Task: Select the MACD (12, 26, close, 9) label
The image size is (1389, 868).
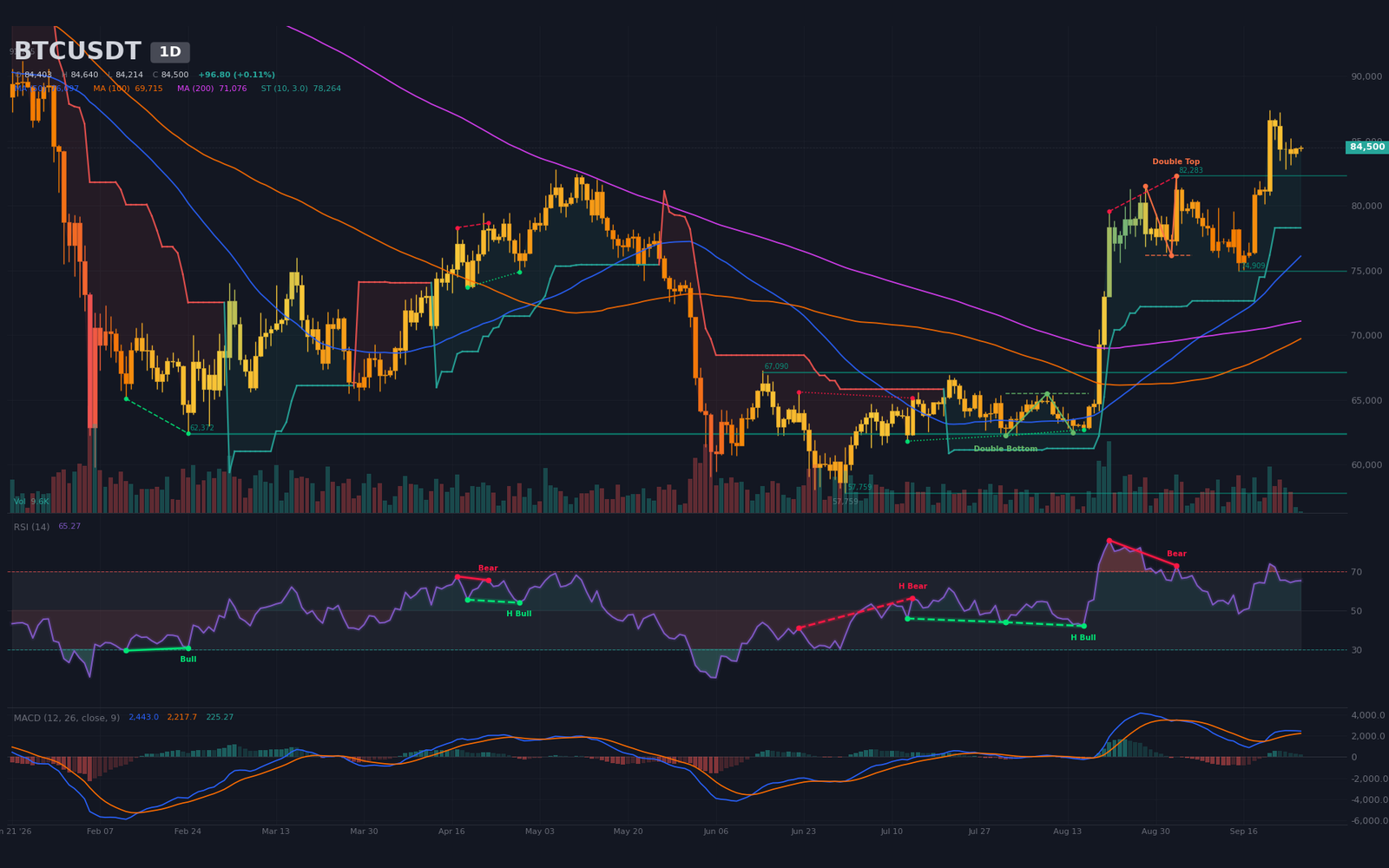Action: 67,718
